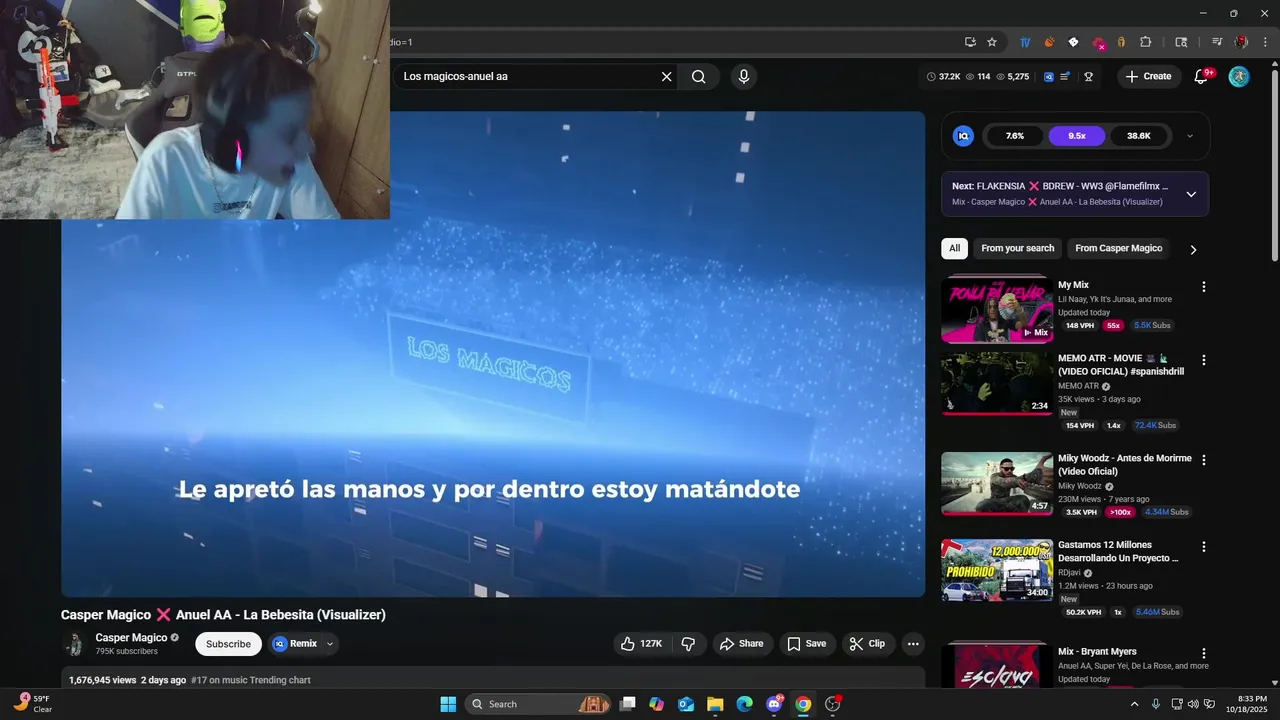The width and height of the screenshot is (1280, 720).
Task: Open Casper Magico channel avatar
Action: pos(74,644)
